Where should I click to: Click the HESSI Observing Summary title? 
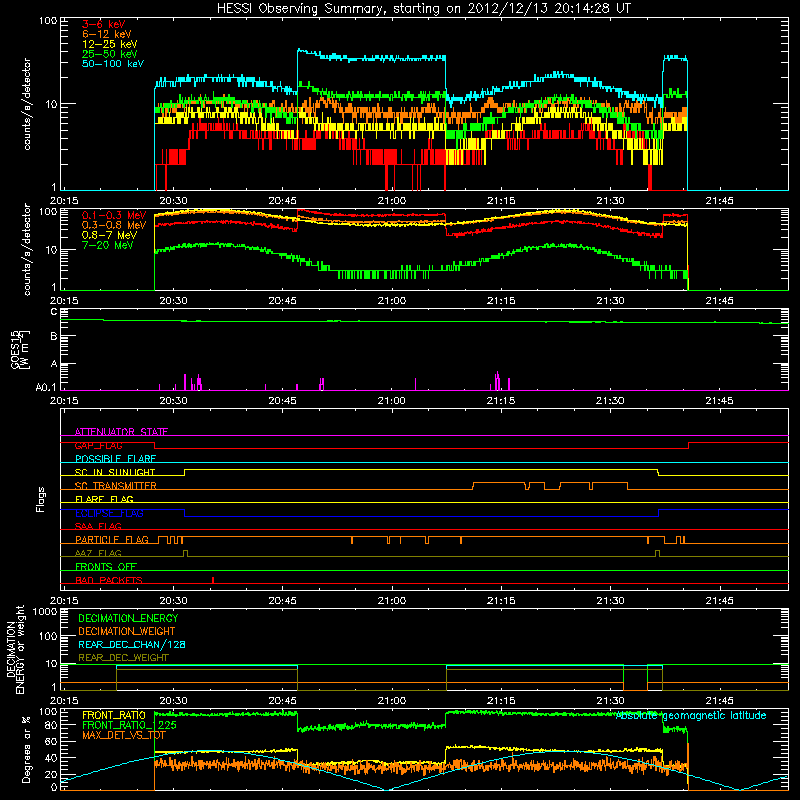click(423, 9)
